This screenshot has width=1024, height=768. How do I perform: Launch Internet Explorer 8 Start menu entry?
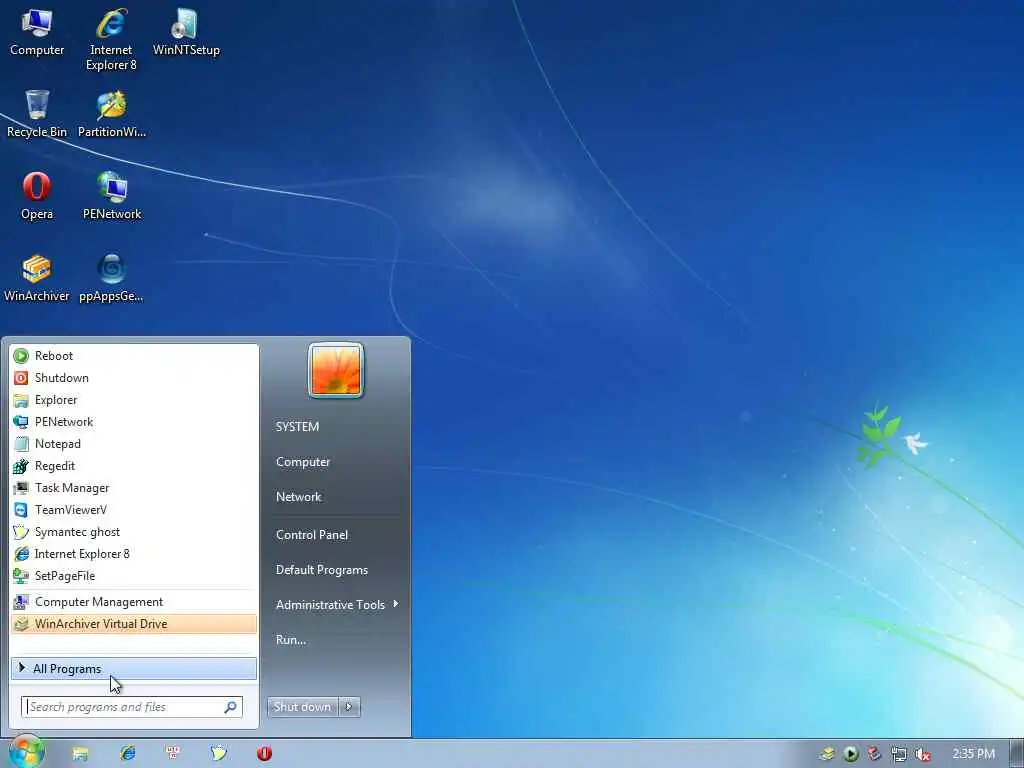pos(134,554)
